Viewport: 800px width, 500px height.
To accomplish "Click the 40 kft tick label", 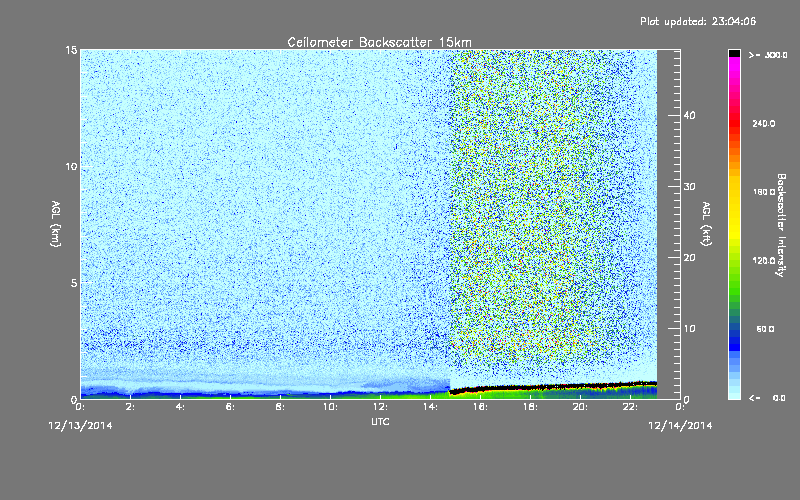I will click(689, 115).
